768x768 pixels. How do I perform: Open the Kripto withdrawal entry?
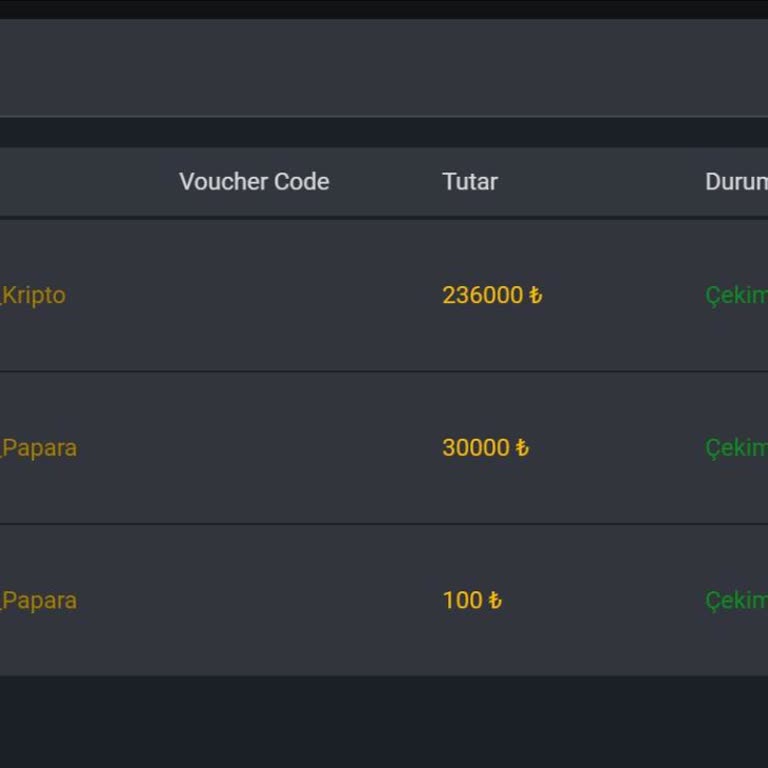[x=34, y=296]
